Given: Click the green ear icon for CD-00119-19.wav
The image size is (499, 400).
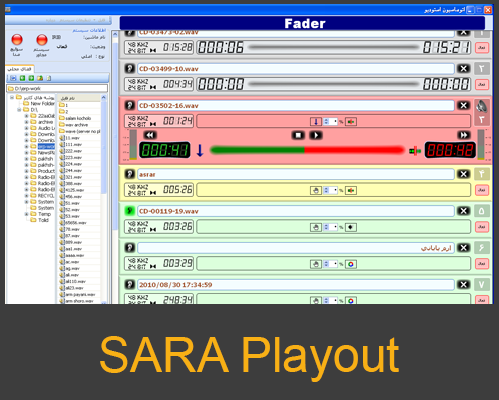Looking at the screenshot, I should coord(130,211).
